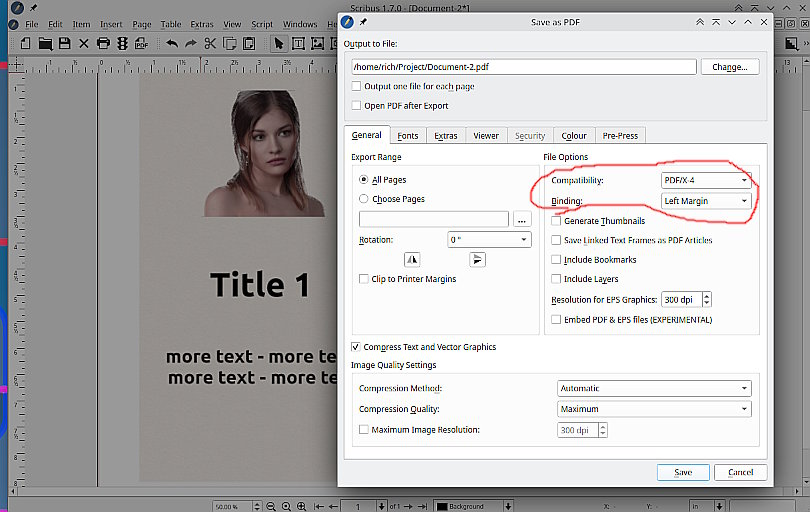Click the output file path field

(x=523, y=67)
